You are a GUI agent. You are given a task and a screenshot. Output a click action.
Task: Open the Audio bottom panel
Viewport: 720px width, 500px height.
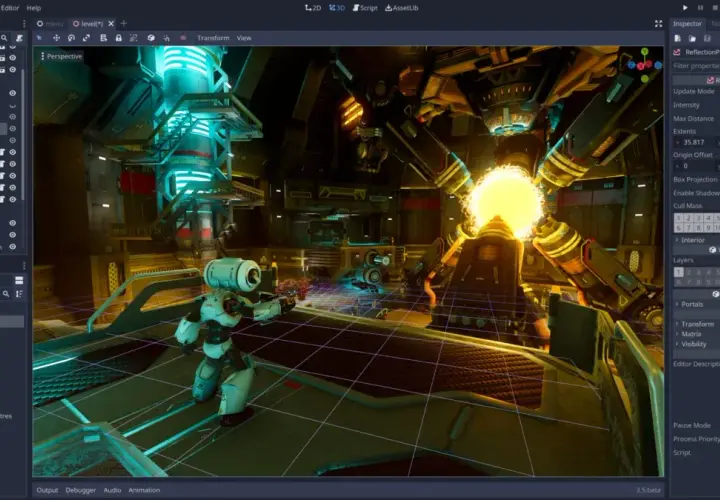click(x=112, y=490)
